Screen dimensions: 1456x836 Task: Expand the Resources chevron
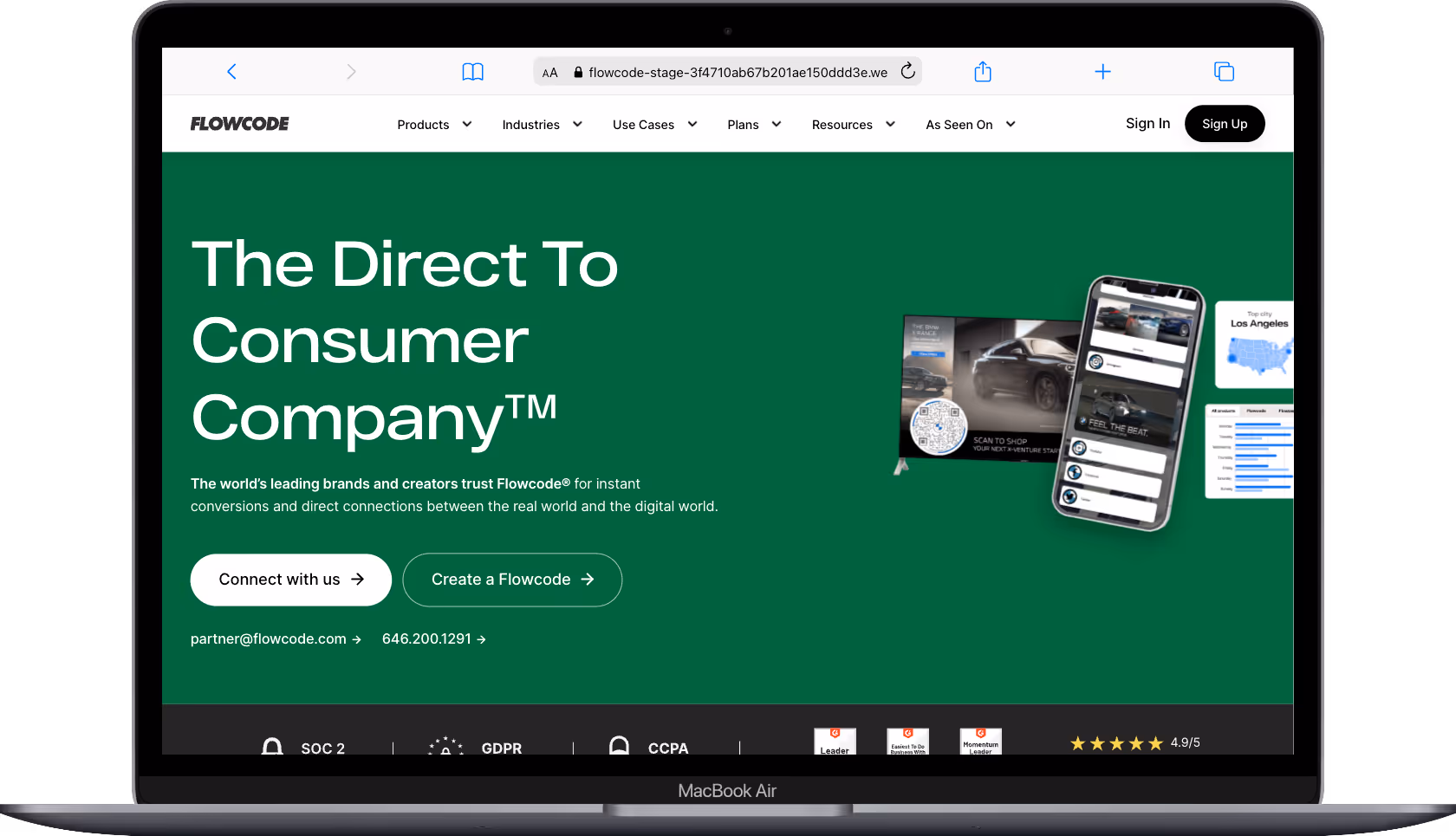pyautogui.click(x=890, y=124)
